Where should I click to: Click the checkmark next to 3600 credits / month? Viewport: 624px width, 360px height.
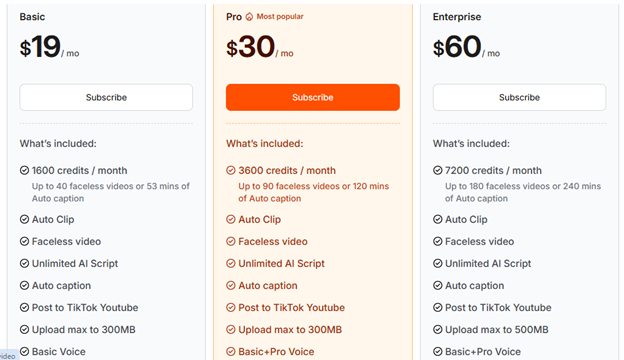231,170
